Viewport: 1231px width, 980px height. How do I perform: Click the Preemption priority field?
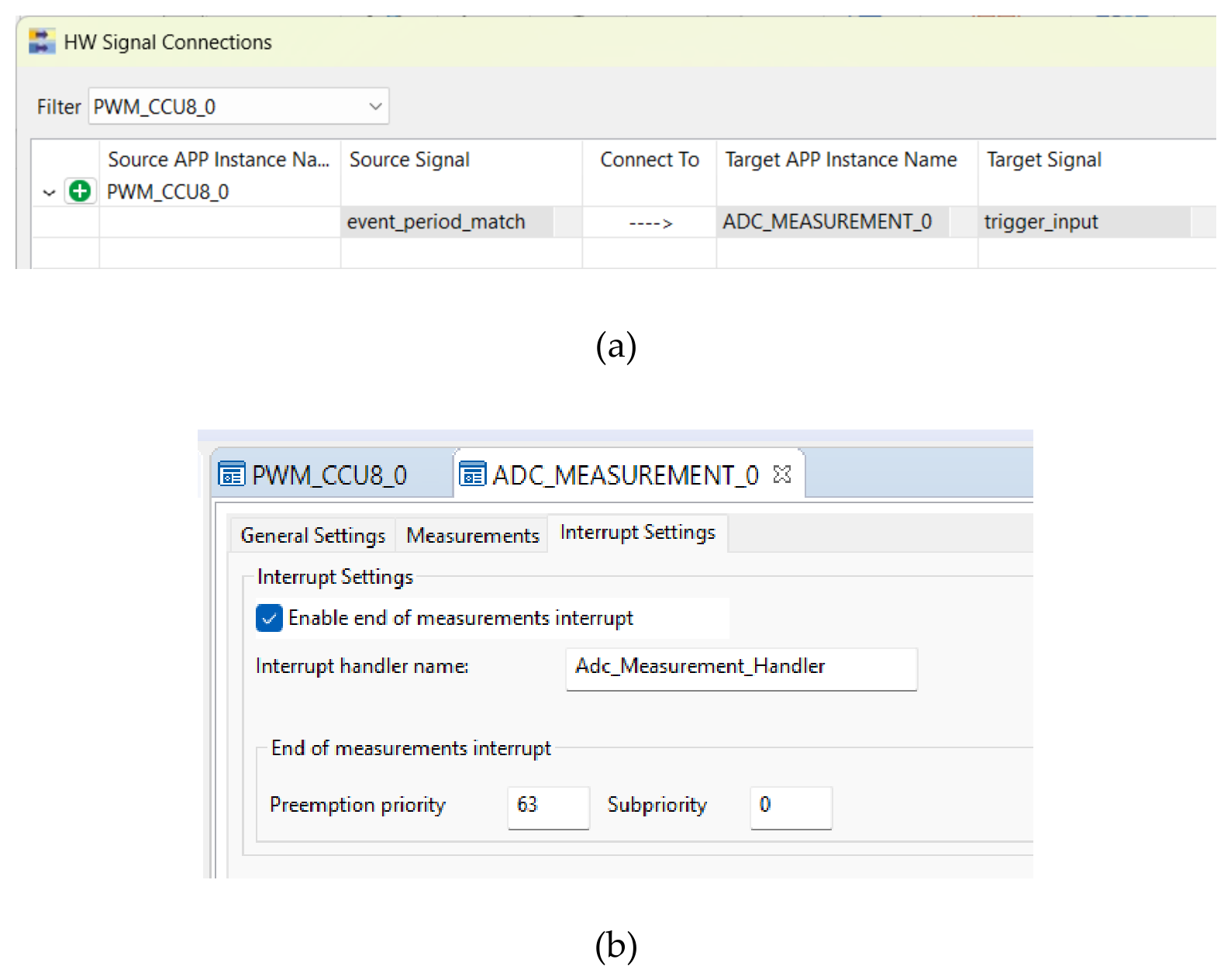(x=549, y=807)
